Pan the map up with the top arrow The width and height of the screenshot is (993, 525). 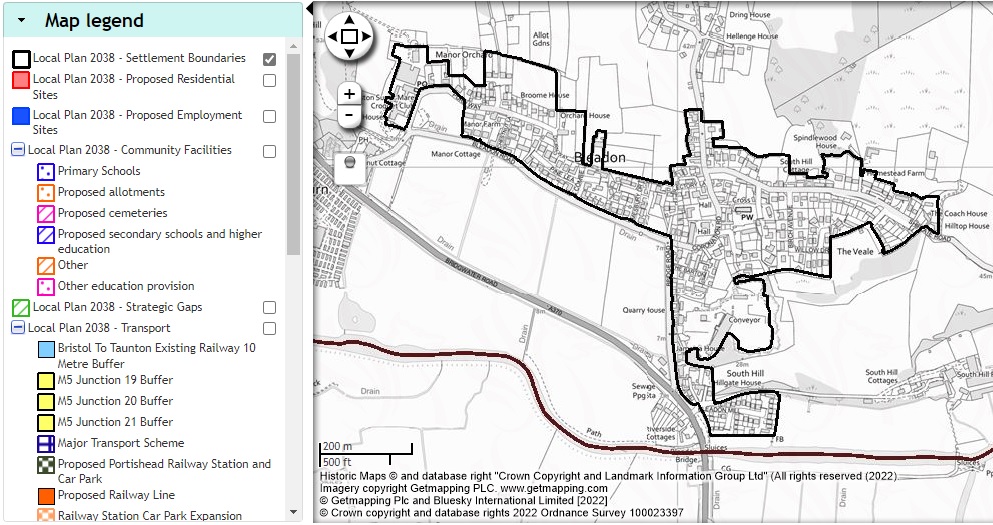point(348,20)
